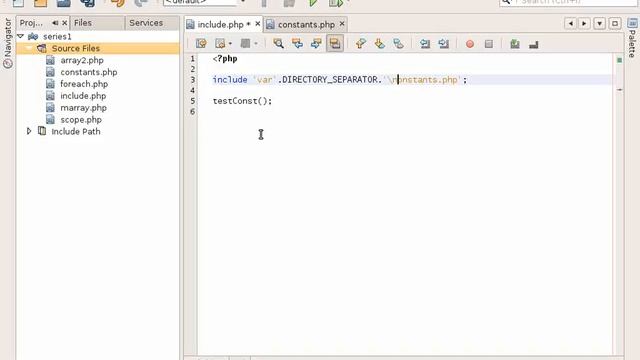Click the <?php opening tag text
The image size is (640, 360).
pyautogui.click(x=225, y=59)
